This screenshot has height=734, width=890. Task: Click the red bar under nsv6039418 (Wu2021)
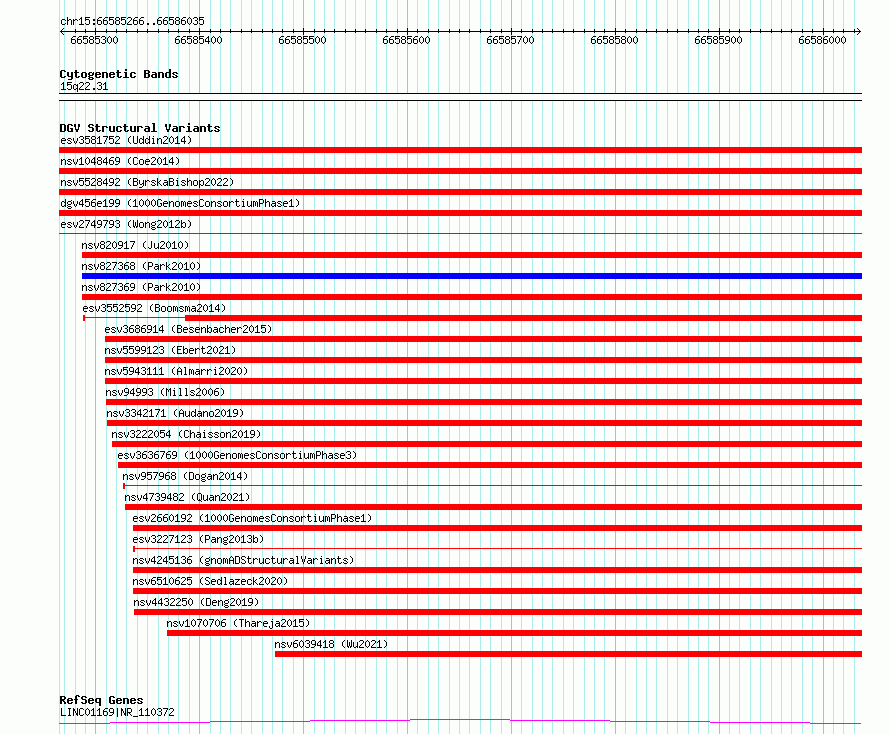click(568, 654)
